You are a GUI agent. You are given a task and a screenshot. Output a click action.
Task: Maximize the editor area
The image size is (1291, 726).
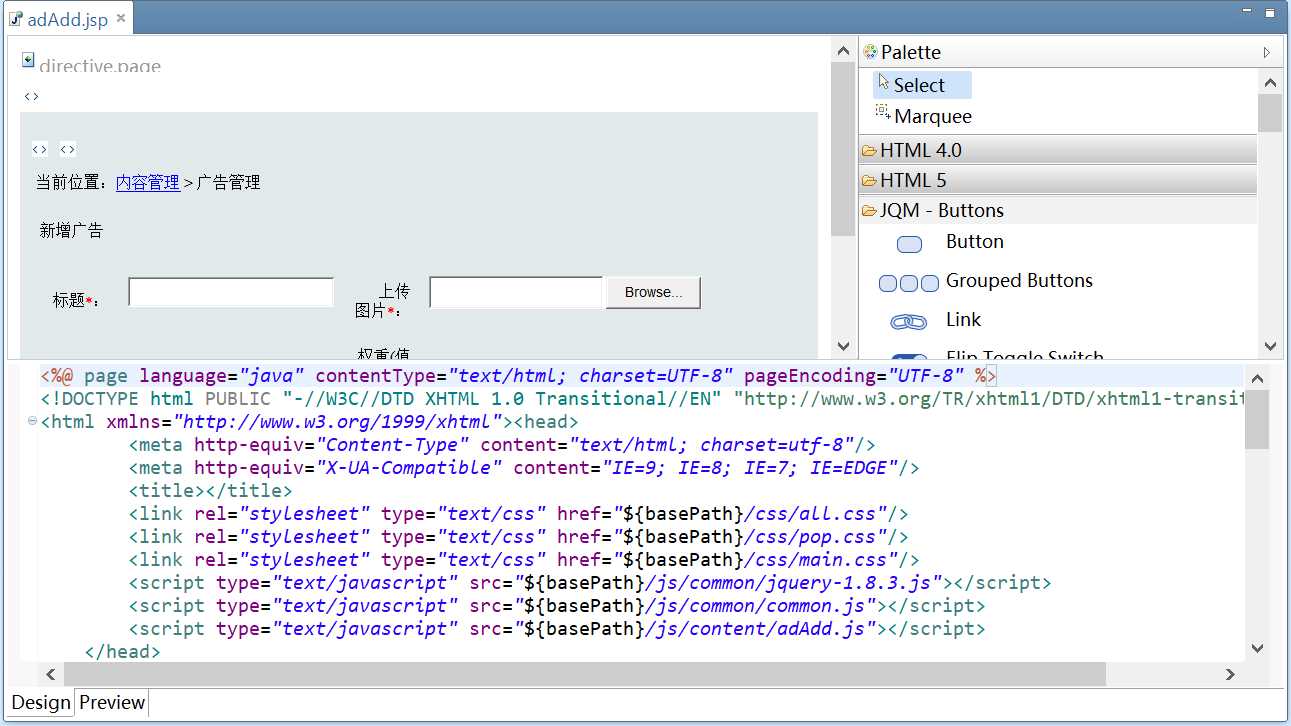[x=1270, y=13]
